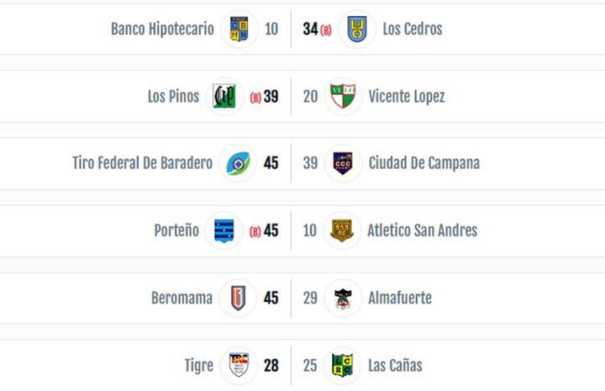Click the Los Cedros club crest
Screen dimensions: 605x391
click(x=357, y=29)
